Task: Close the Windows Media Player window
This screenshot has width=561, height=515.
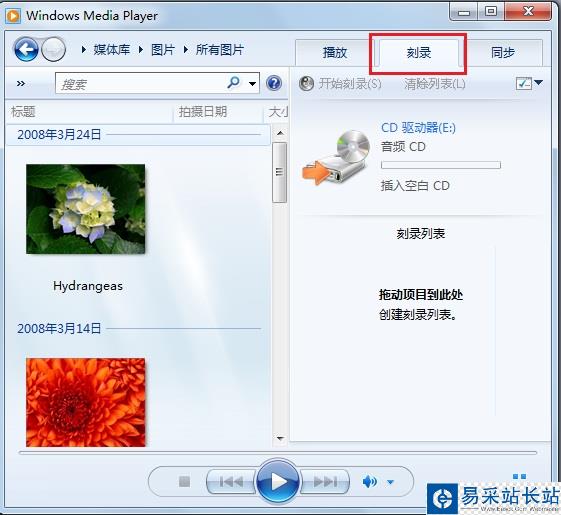Action: click(528, 12)
